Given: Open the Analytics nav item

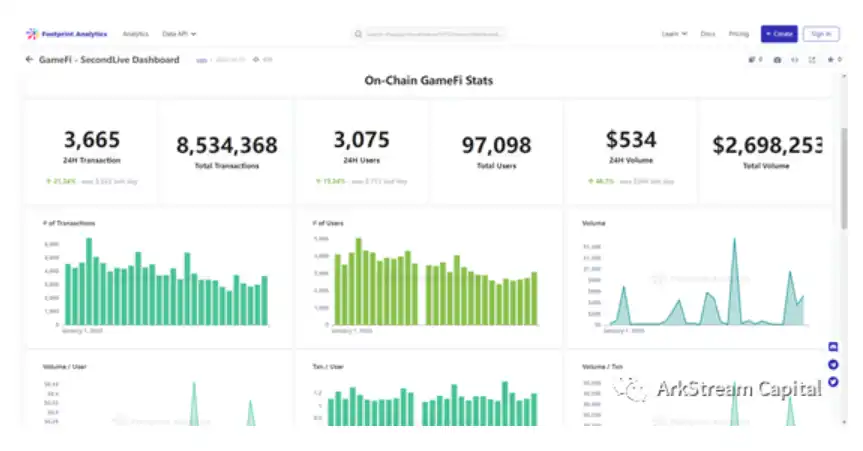Looking at the screenshot, I should click(135, 34).
